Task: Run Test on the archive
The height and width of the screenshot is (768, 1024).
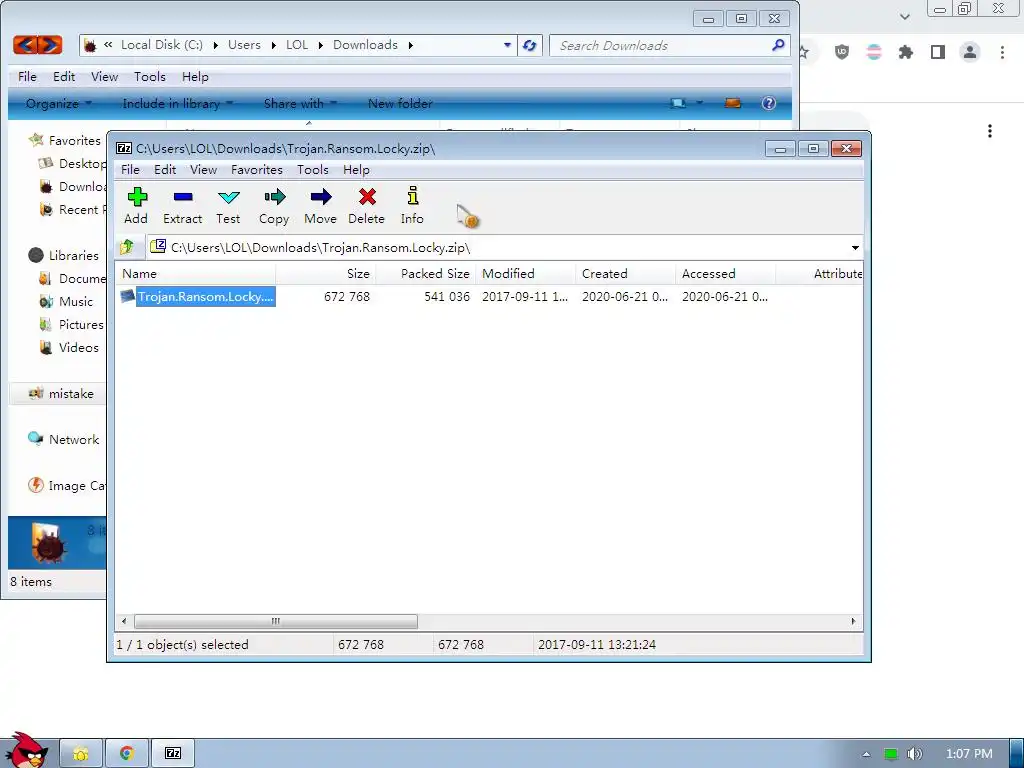Action: (x=229, y=206)
